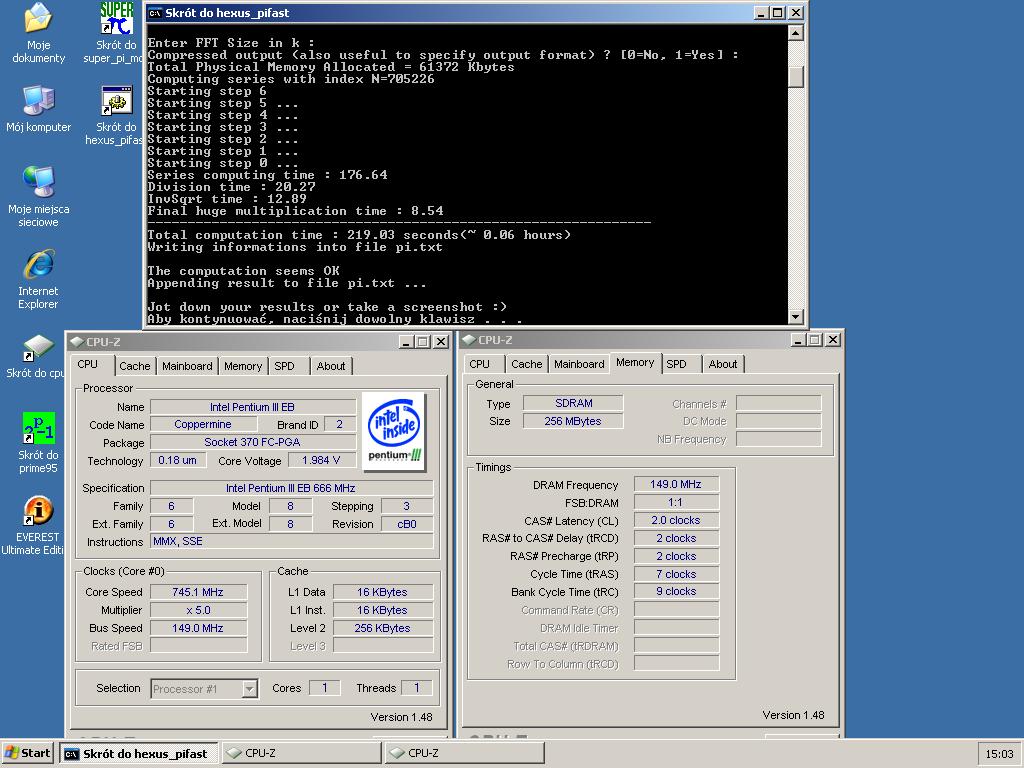Click the Intel Inside Pentium III logo

393,430
